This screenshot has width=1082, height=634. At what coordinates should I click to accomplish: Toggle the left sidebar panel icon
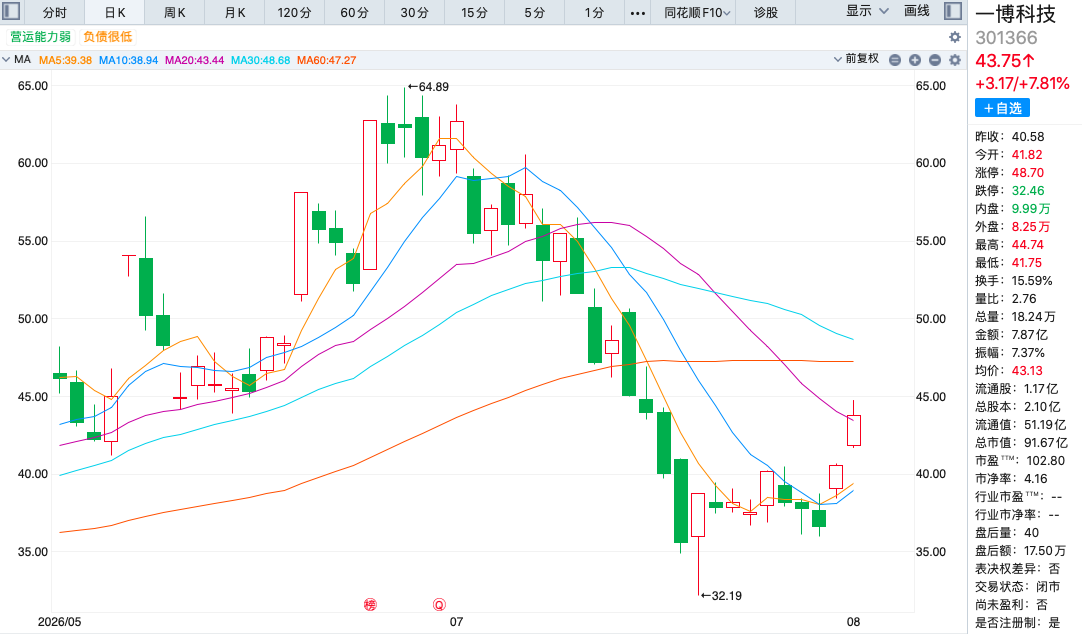12,11
